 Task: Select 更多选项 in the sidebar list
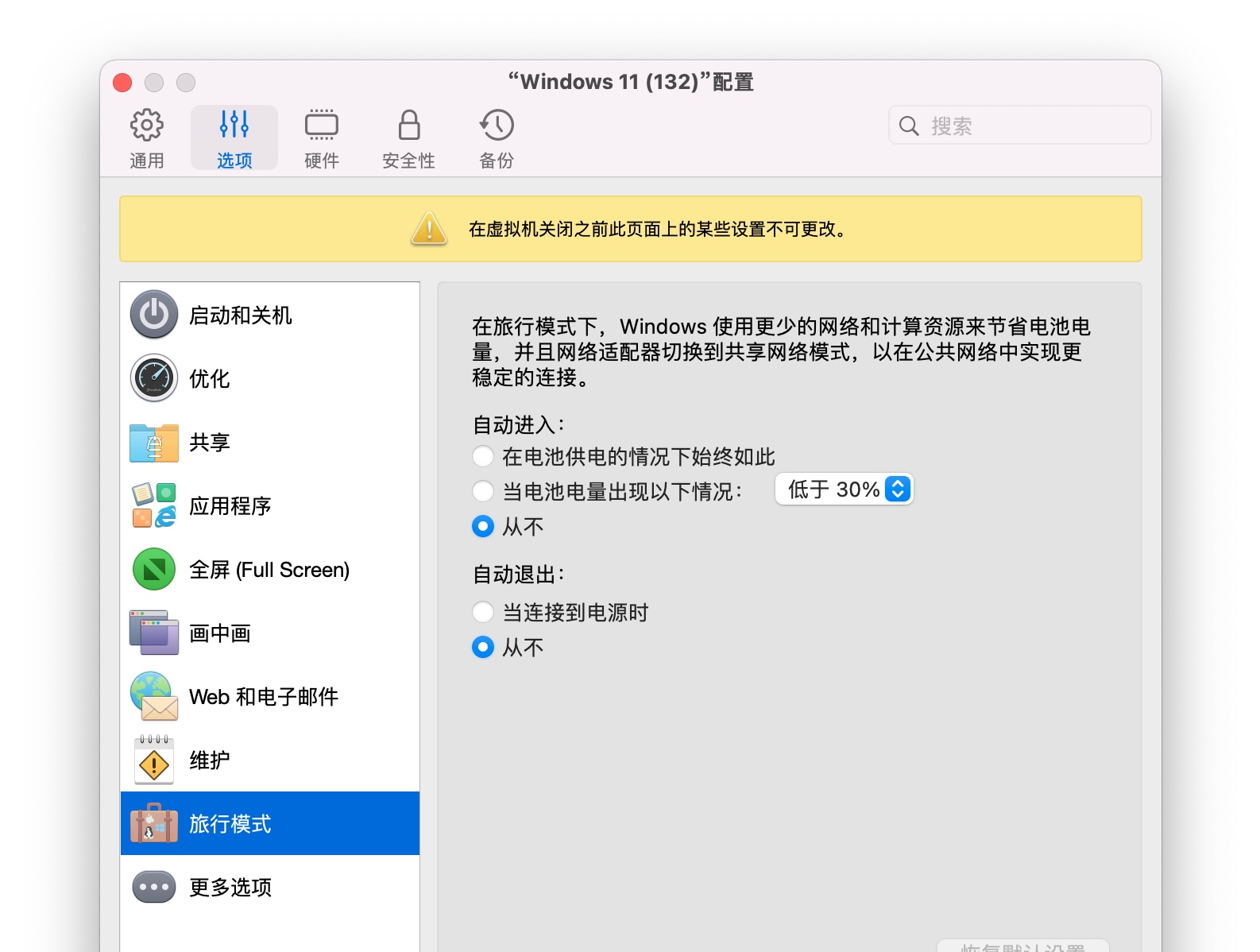[x=270, y=887]
